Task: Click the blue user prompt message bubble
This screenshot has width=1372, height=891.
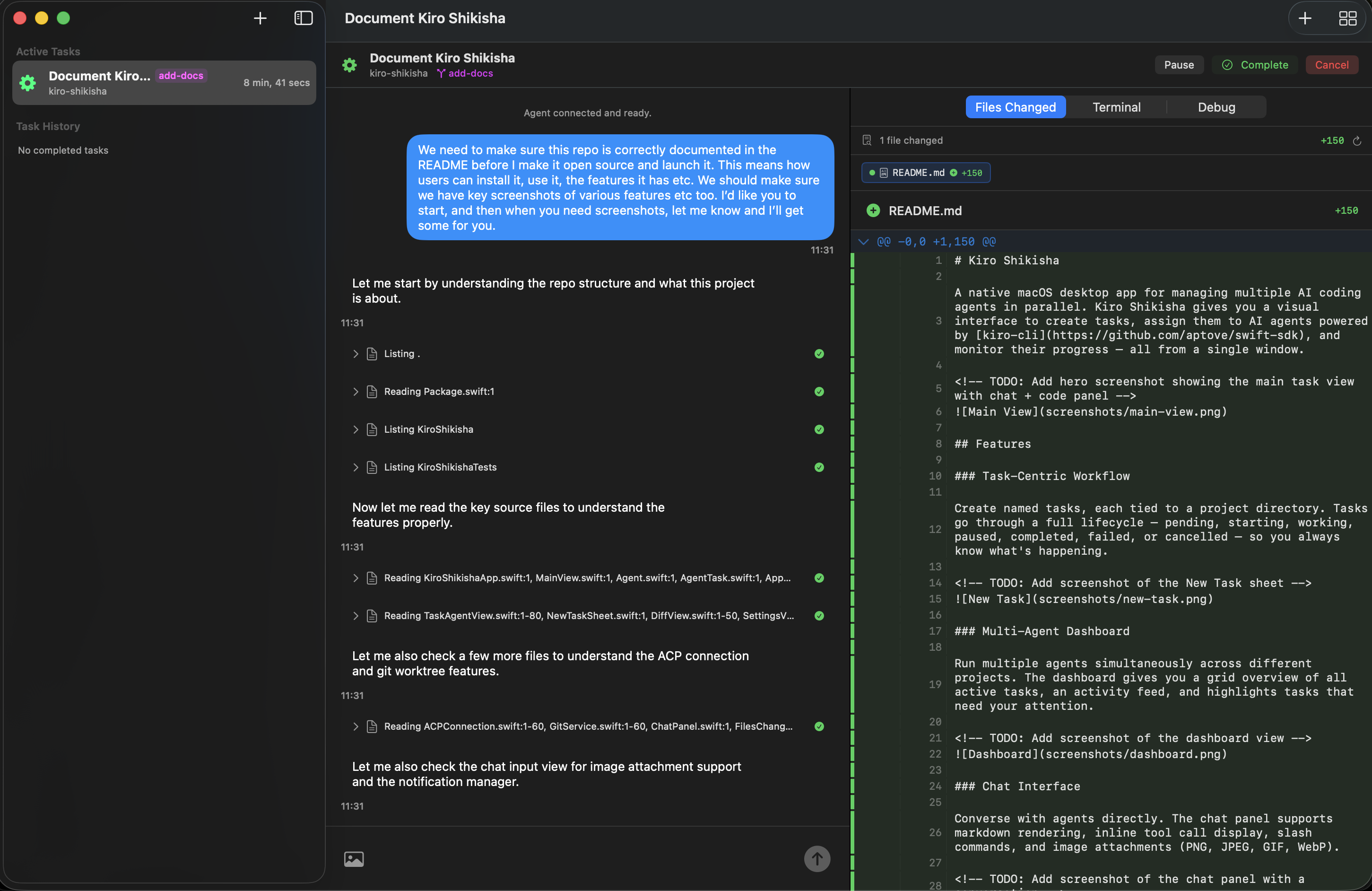Action: [620, 187]
